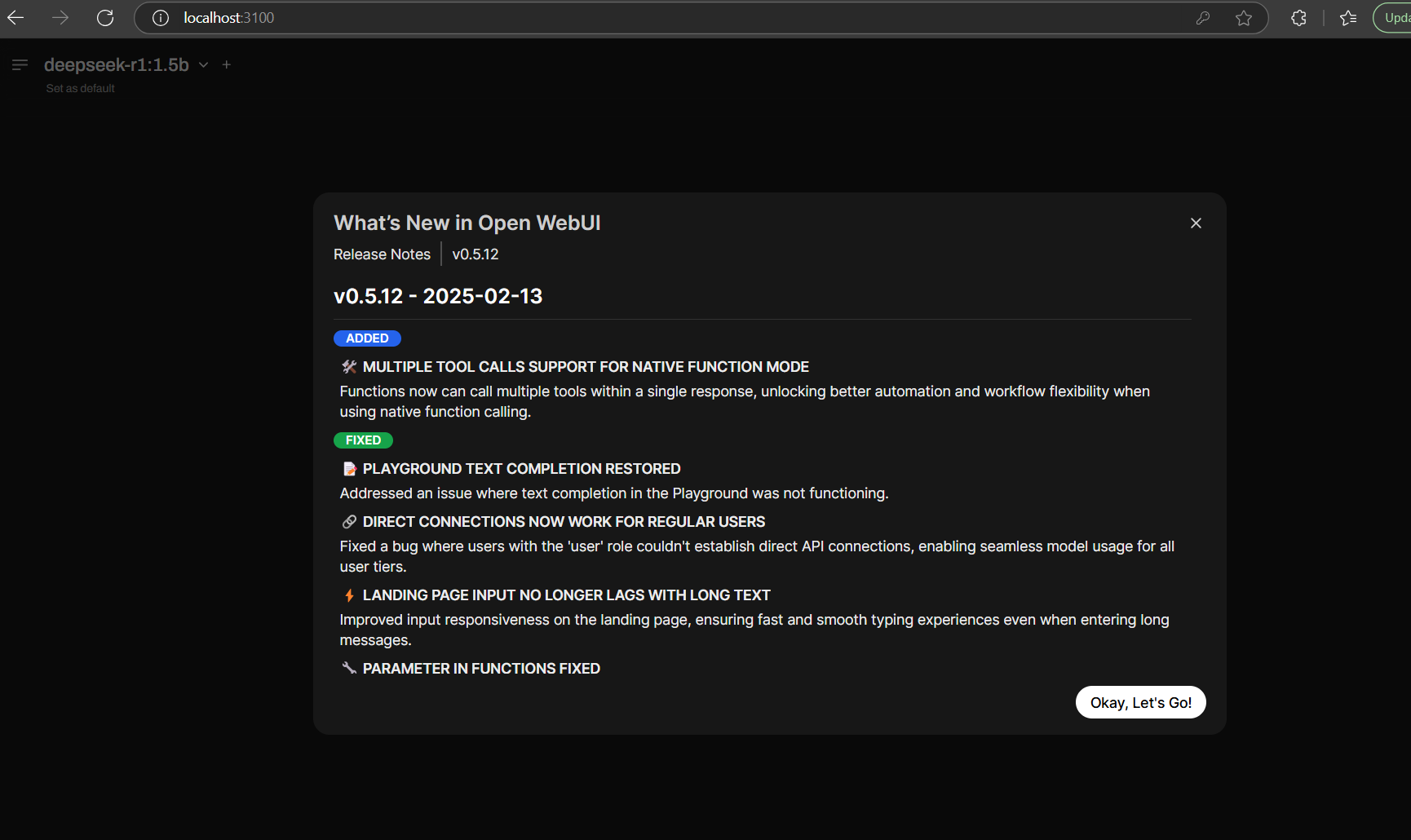
Task: Close the What's New dialog
Action: 1196,223
